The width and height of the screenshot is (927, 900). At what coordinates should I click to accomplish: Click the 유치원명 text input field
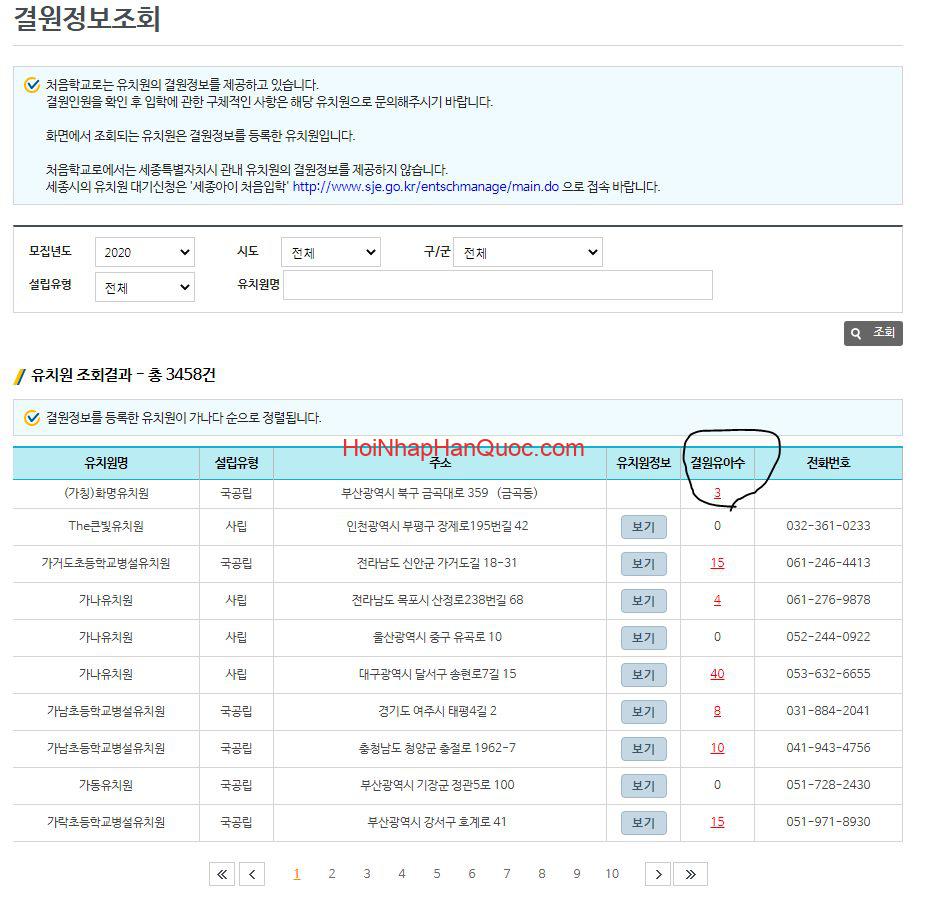tap(498, 285)
